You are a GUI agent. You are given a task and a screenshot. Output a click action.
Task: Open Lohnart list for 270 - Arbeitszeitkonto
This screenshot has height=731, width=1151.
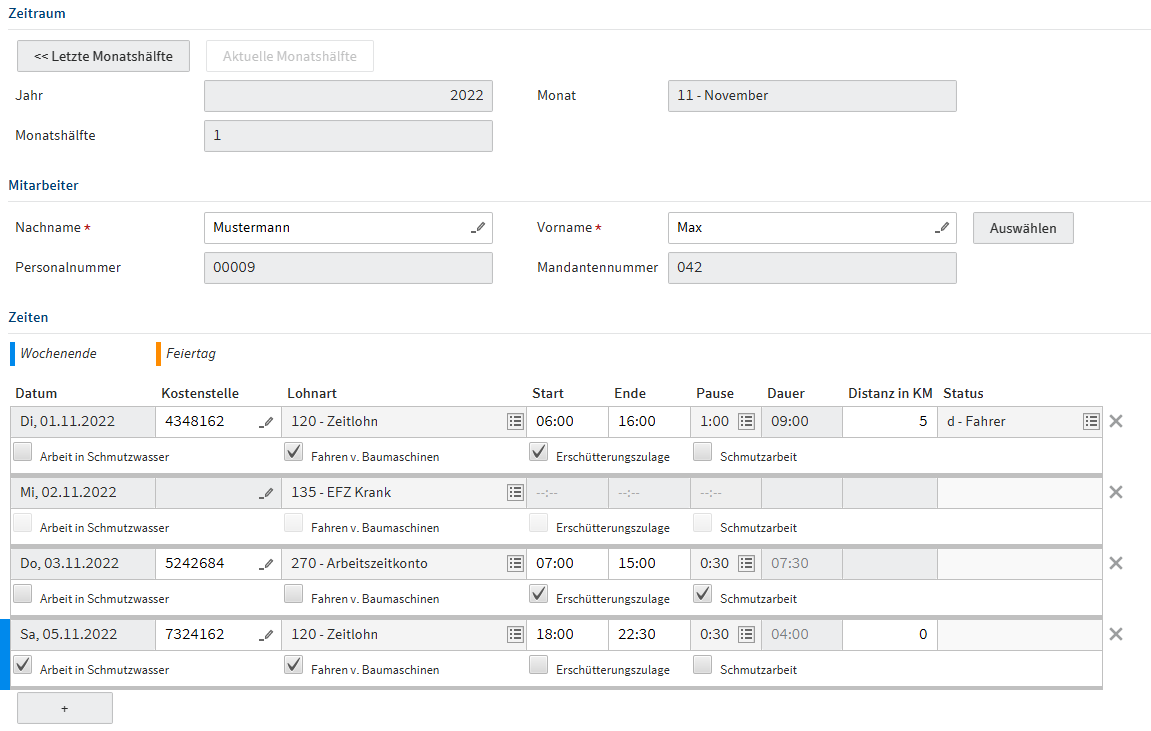coord(514,563)
